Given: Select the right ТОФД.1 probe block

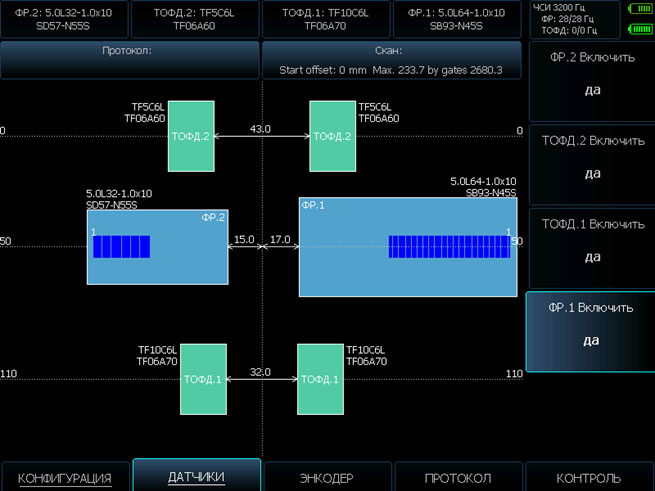Looking at the screenshot, I should click(x=320, y=379).
